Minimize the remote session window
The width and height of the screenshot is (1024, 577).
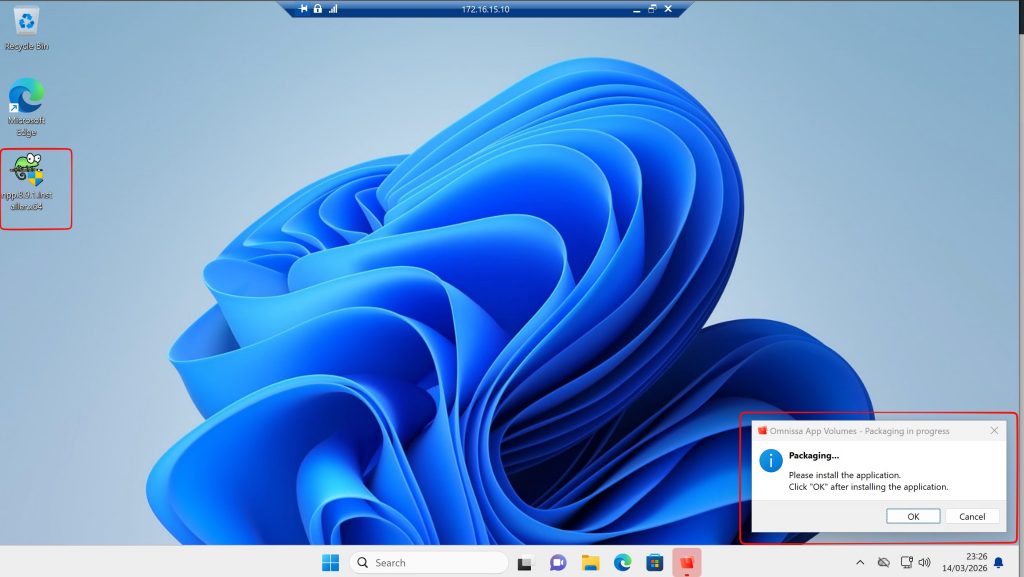[x=637, y=10]
